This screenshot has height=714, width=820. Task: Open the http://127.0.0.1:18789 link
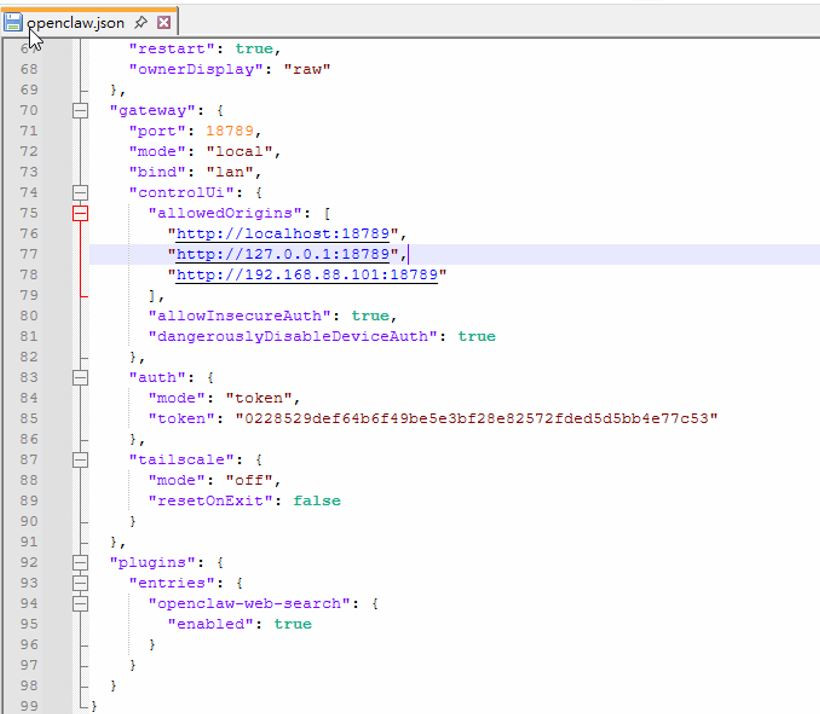[x=283, y=254]
